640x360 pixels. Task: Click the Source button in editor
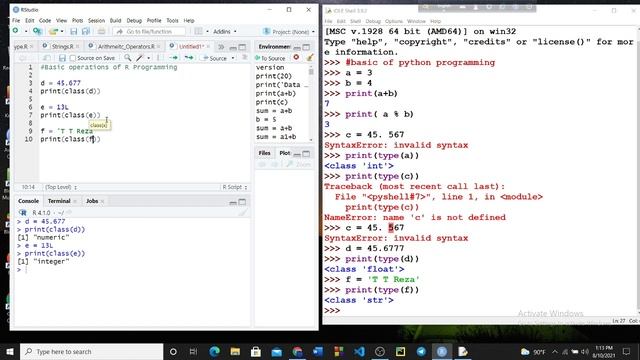(215, 58)
